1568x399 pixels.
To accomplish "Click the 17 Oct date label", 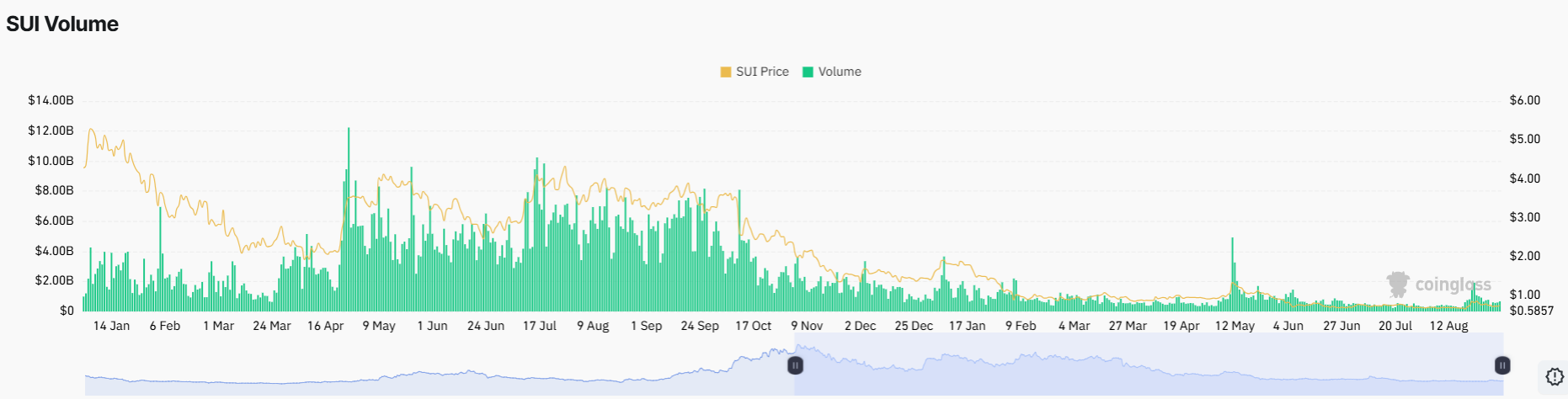I will (x=754, y=326).
